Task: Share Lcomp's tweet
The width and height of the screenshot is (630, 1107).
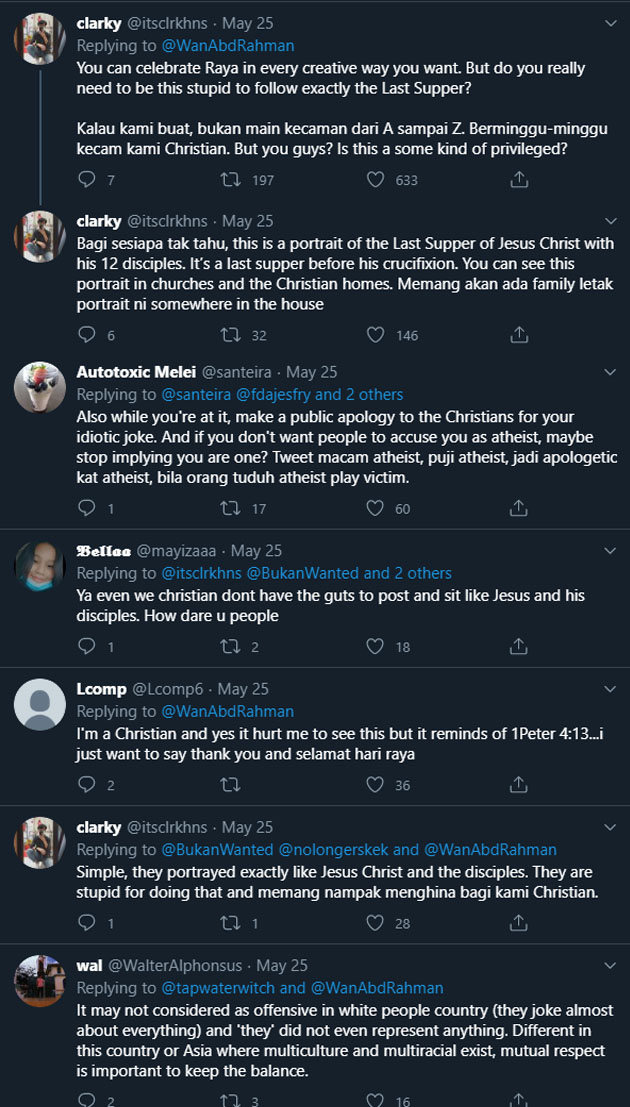Action: 519,785
